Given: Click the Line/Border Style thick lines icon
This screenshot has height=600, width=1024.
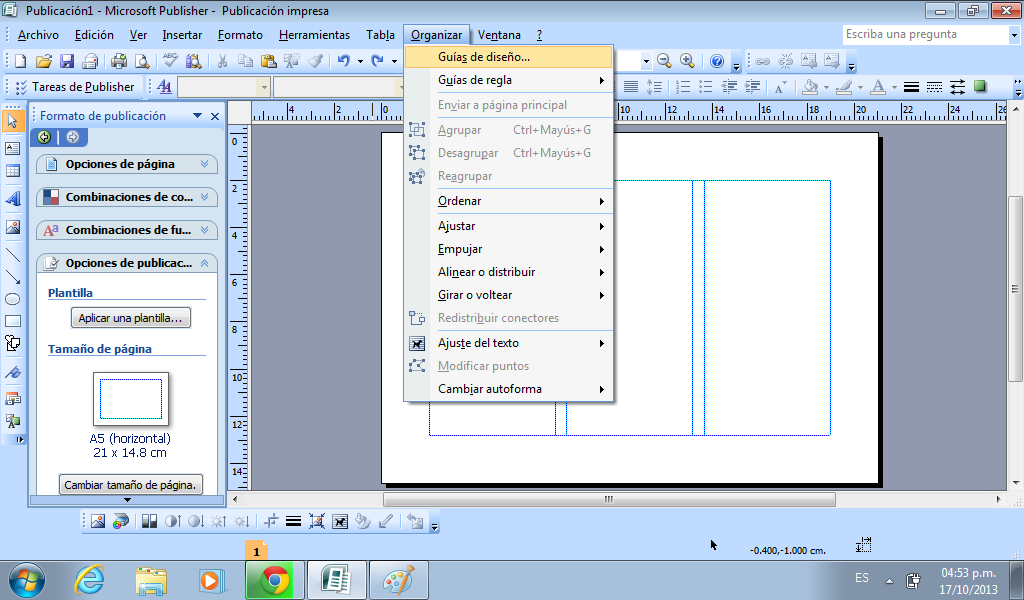Looking at the screenshot, I should click(912, 87).
